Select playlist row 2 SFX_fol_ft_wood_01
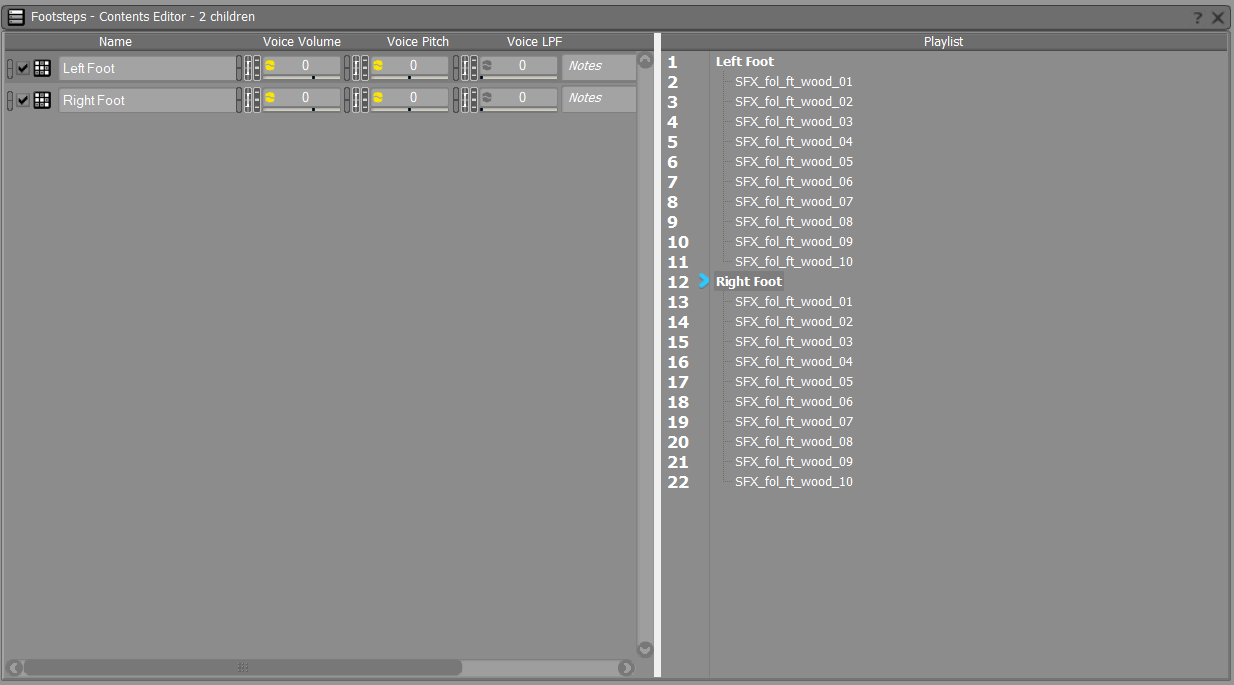The height and width of the screenshot is (685, 1234). (794, 82)
